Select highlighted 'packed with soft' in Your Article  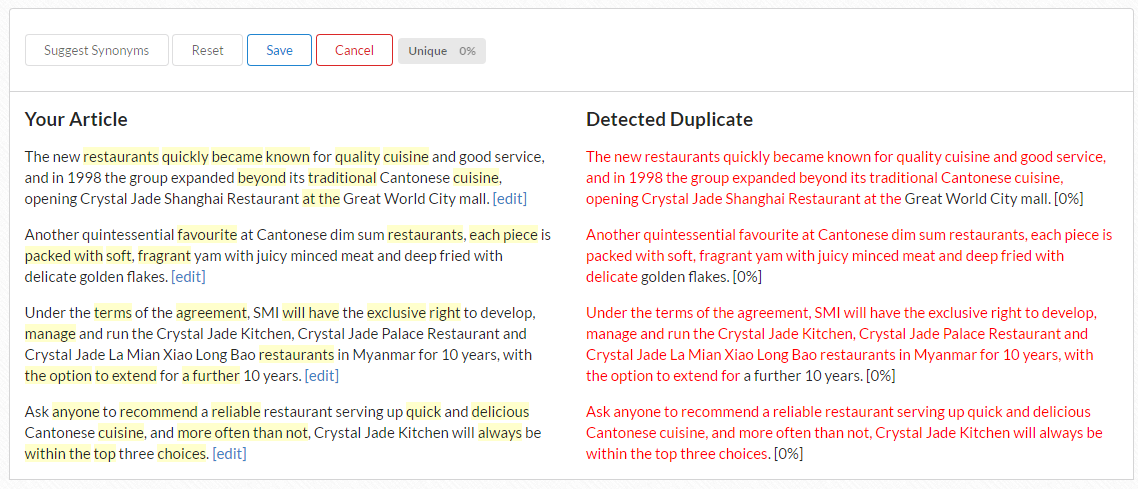click(78, 256)
